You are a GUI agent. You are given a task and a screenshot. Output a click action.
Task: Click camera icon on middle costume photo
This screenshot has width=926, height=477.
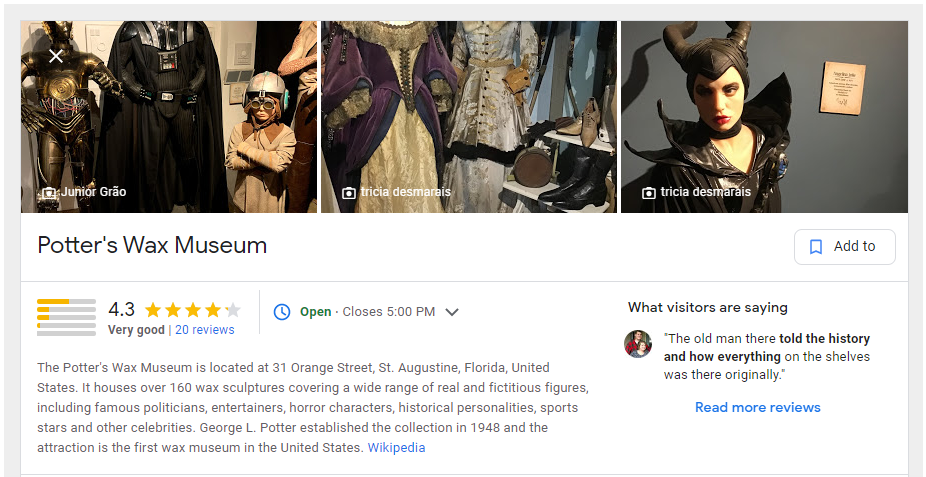click(349, 192)
